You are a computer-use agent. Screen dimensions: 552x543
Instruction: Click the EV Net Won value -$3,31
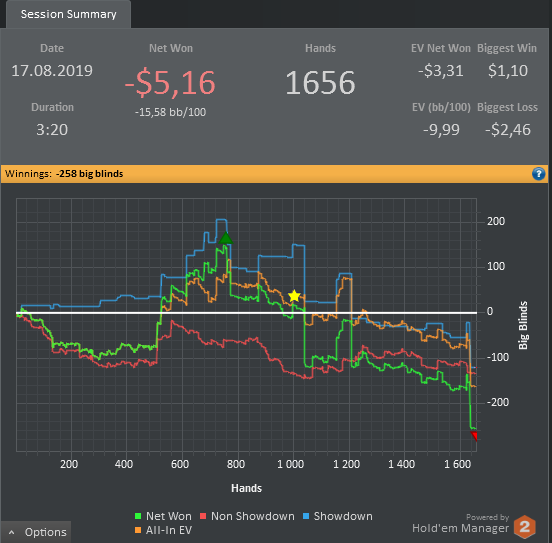[x=441, y=71]
